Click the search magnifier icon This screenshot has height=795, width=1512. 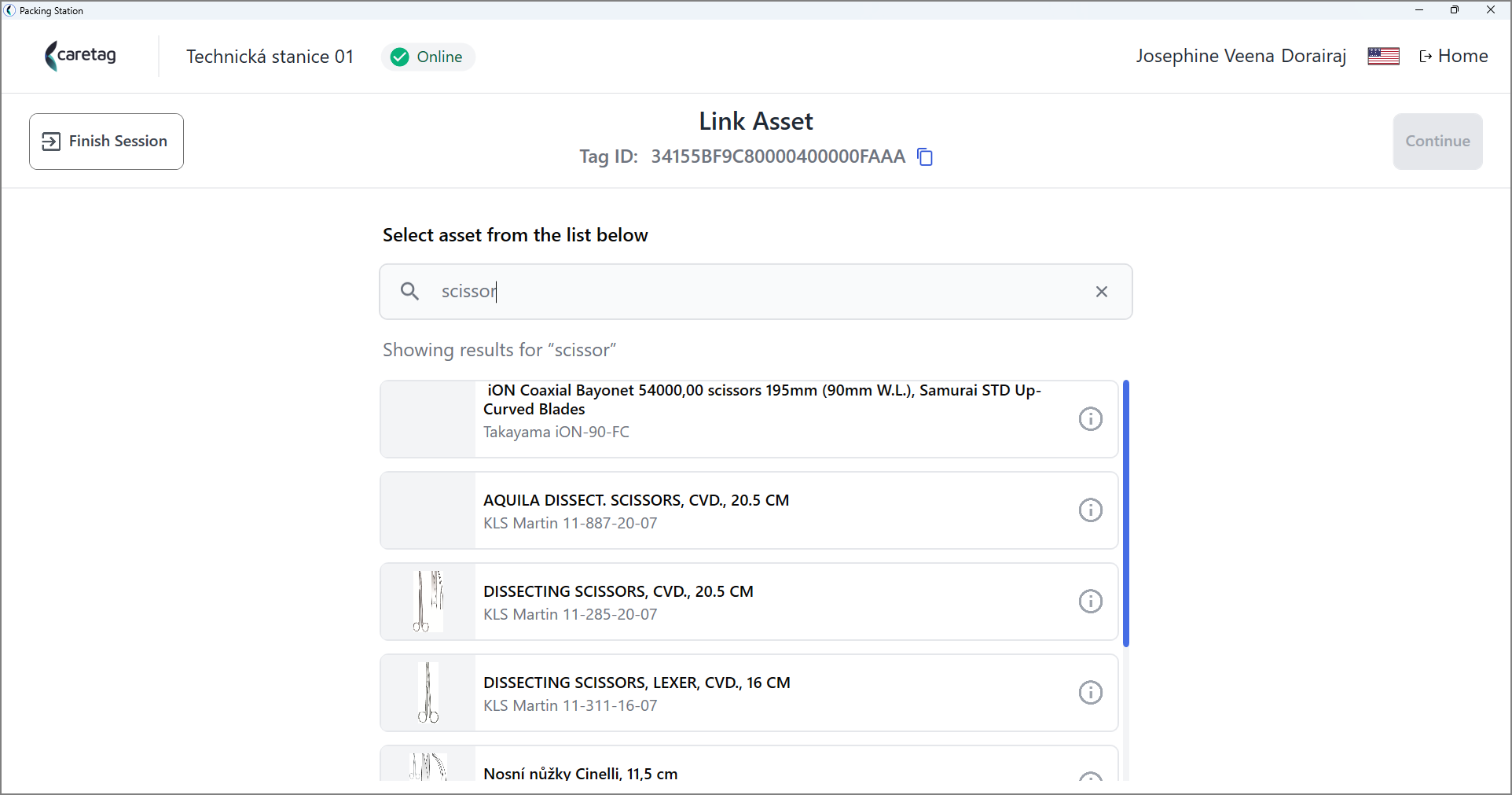[409, 292]
